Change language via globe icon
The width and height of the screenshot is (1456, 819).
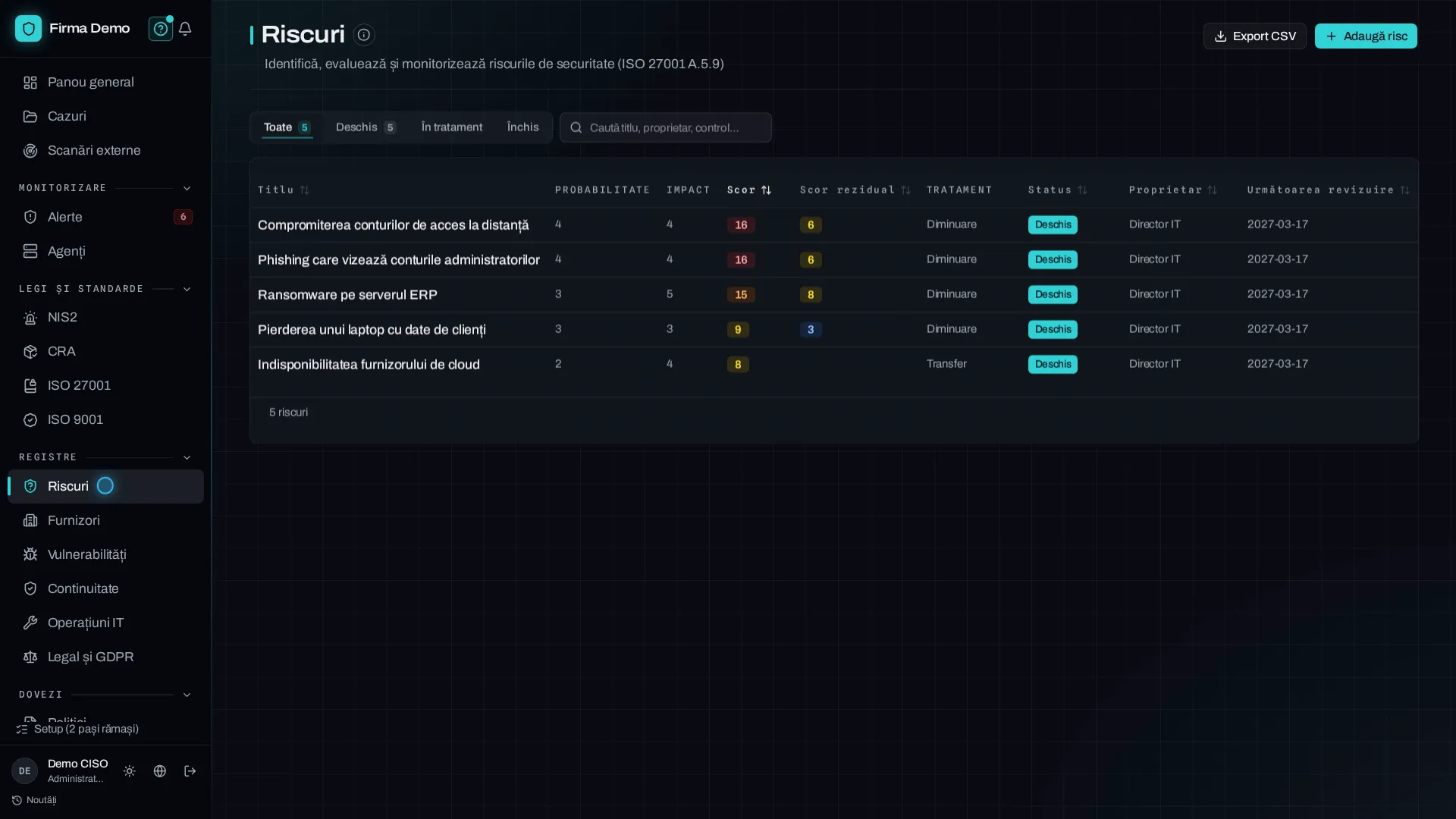point(160,771)
